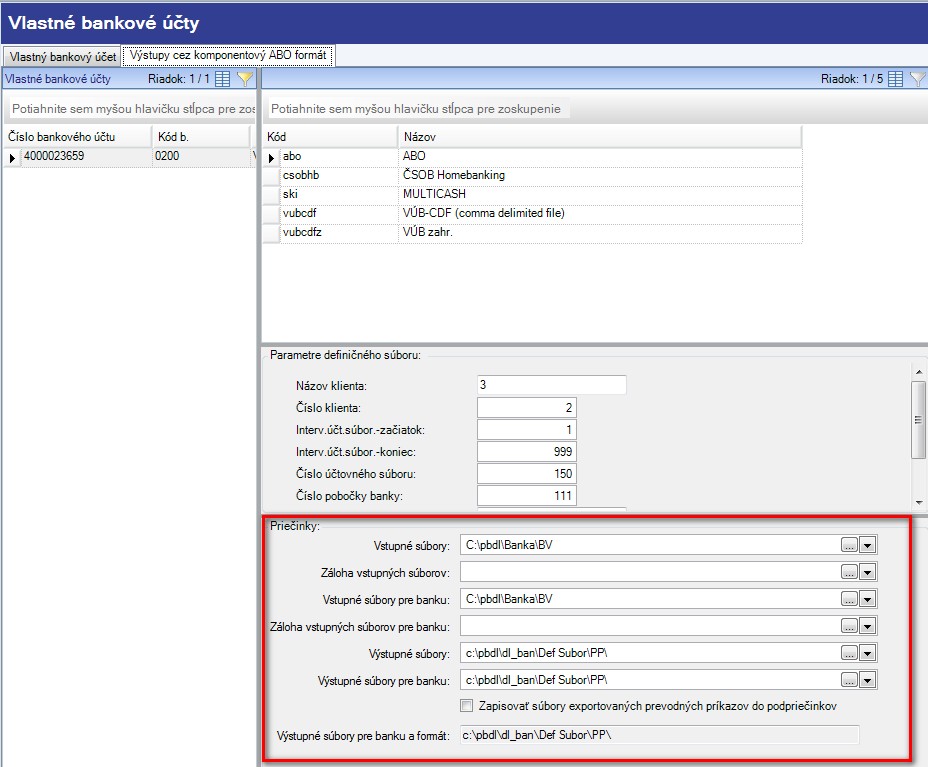This screenshot has height=767, width=928.
Task: Open grid view icon beside Riadok: 1 / 5
Action: point(895,79)
